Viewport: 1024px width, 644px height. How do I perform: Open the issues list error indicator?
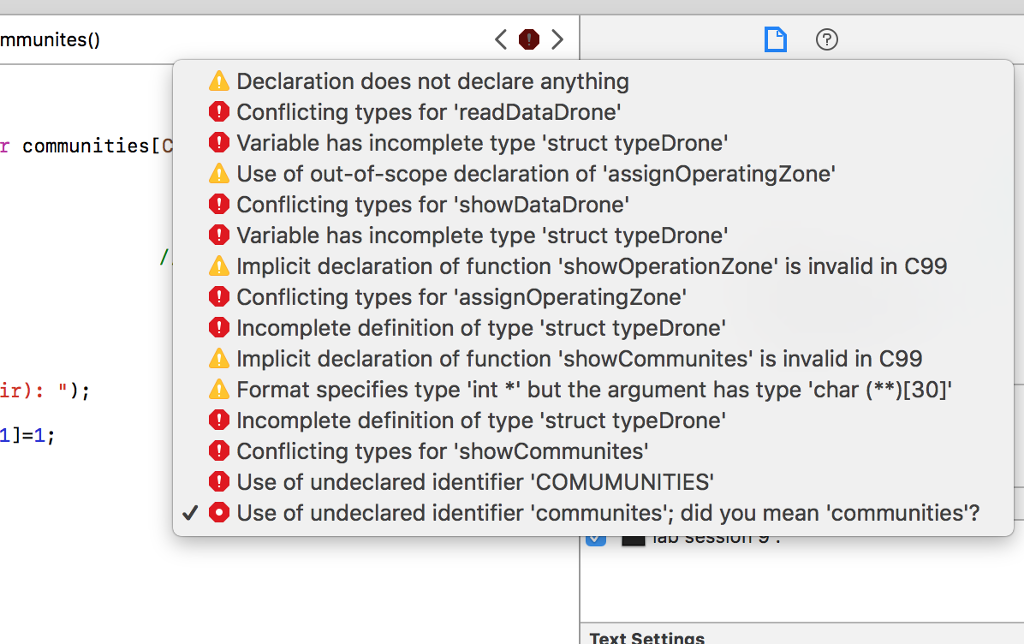click(529, 39)
